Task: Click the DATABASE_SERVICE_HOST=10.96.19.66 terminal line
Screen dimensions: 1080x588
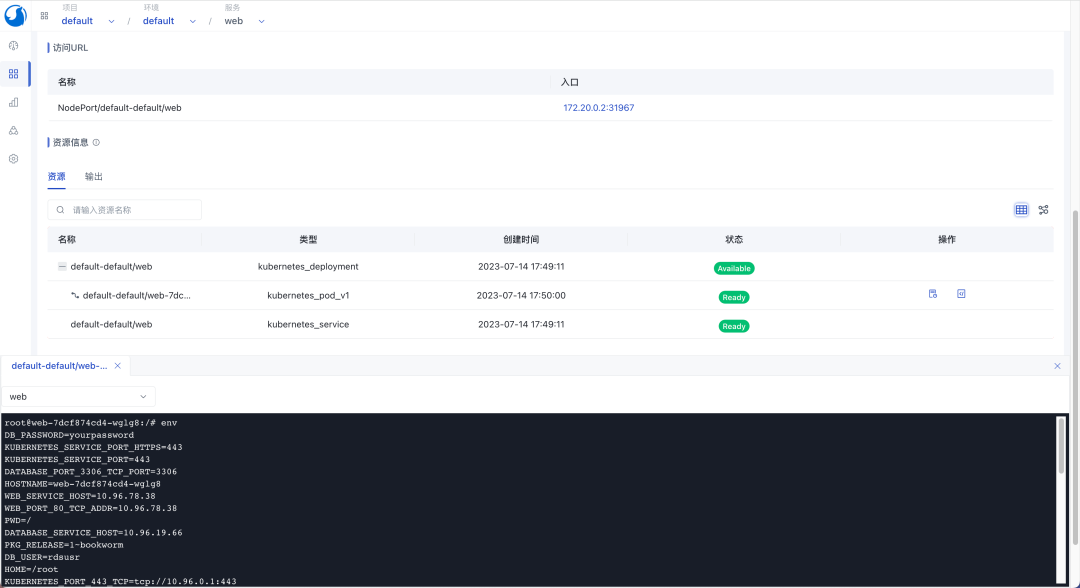Action: (x=94, y=533)
